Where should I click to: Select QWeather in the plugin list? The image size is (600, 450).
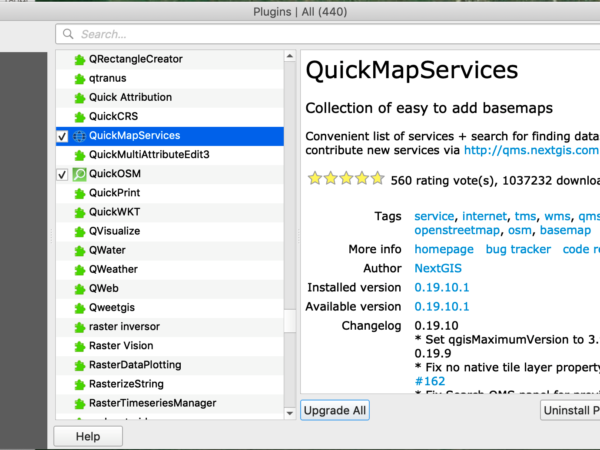(170, 270)
